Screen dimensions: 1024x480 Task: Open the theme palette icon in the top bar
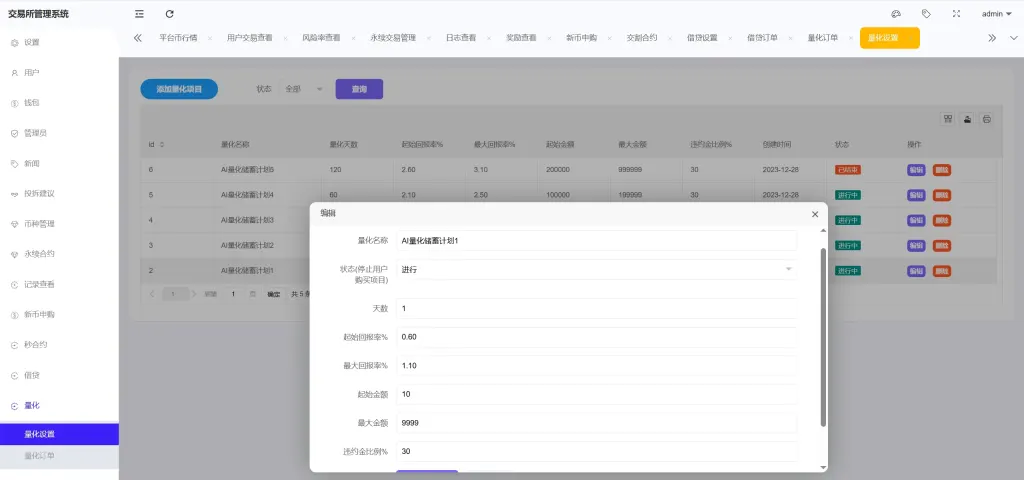tap(896, 14)
